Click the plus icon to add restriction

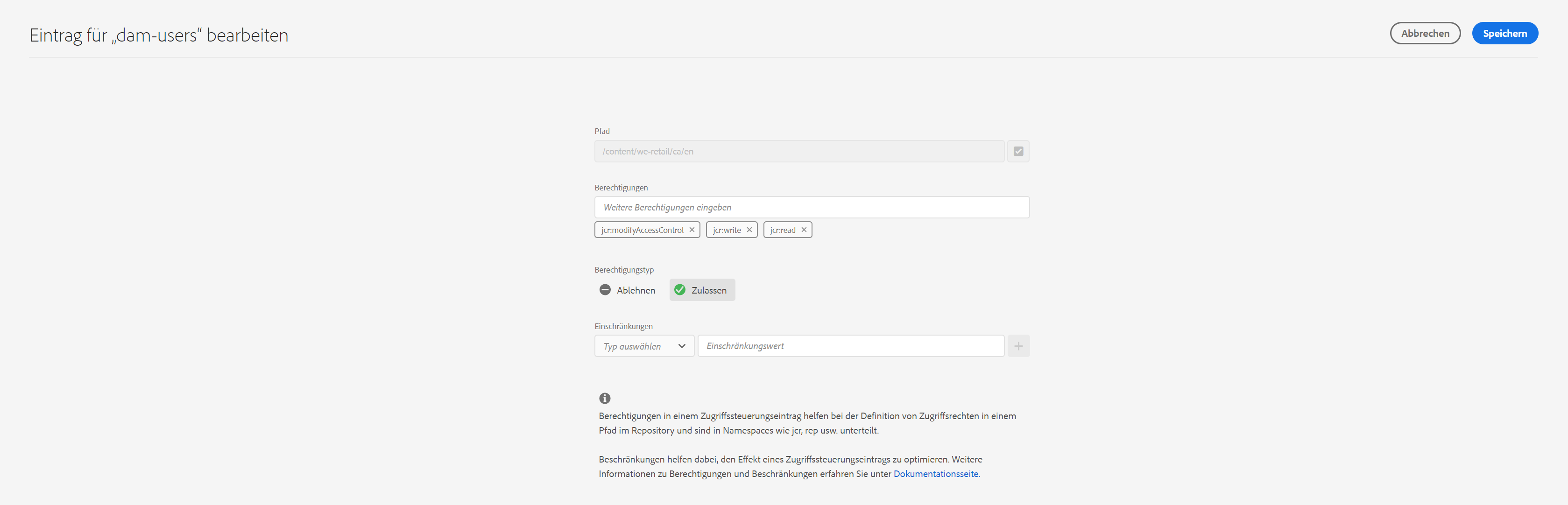1018,346
